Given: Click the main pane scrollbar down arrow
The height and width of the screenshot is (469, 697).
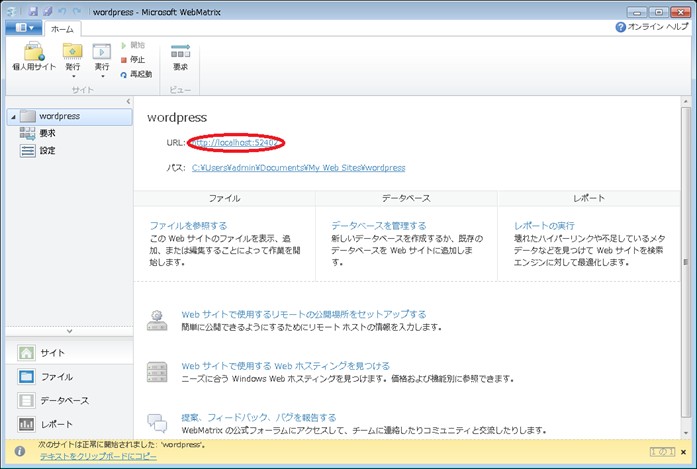Looking at the screenshot, I should (685, 433).
